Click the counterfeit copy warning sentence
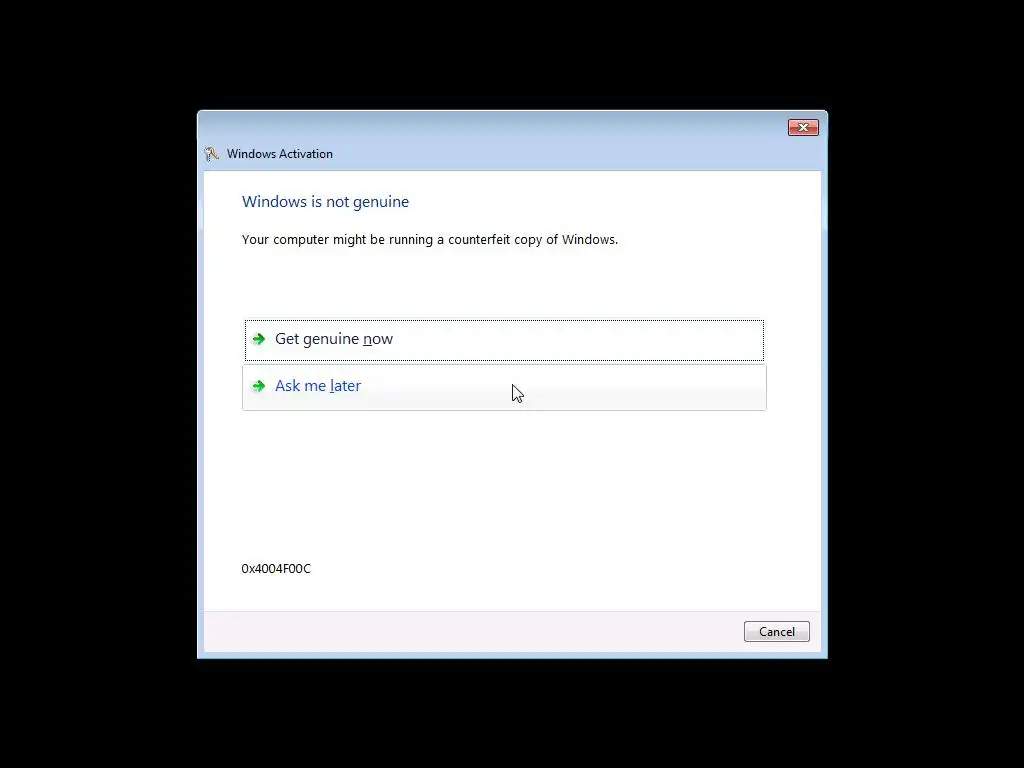 click(430, 240)
